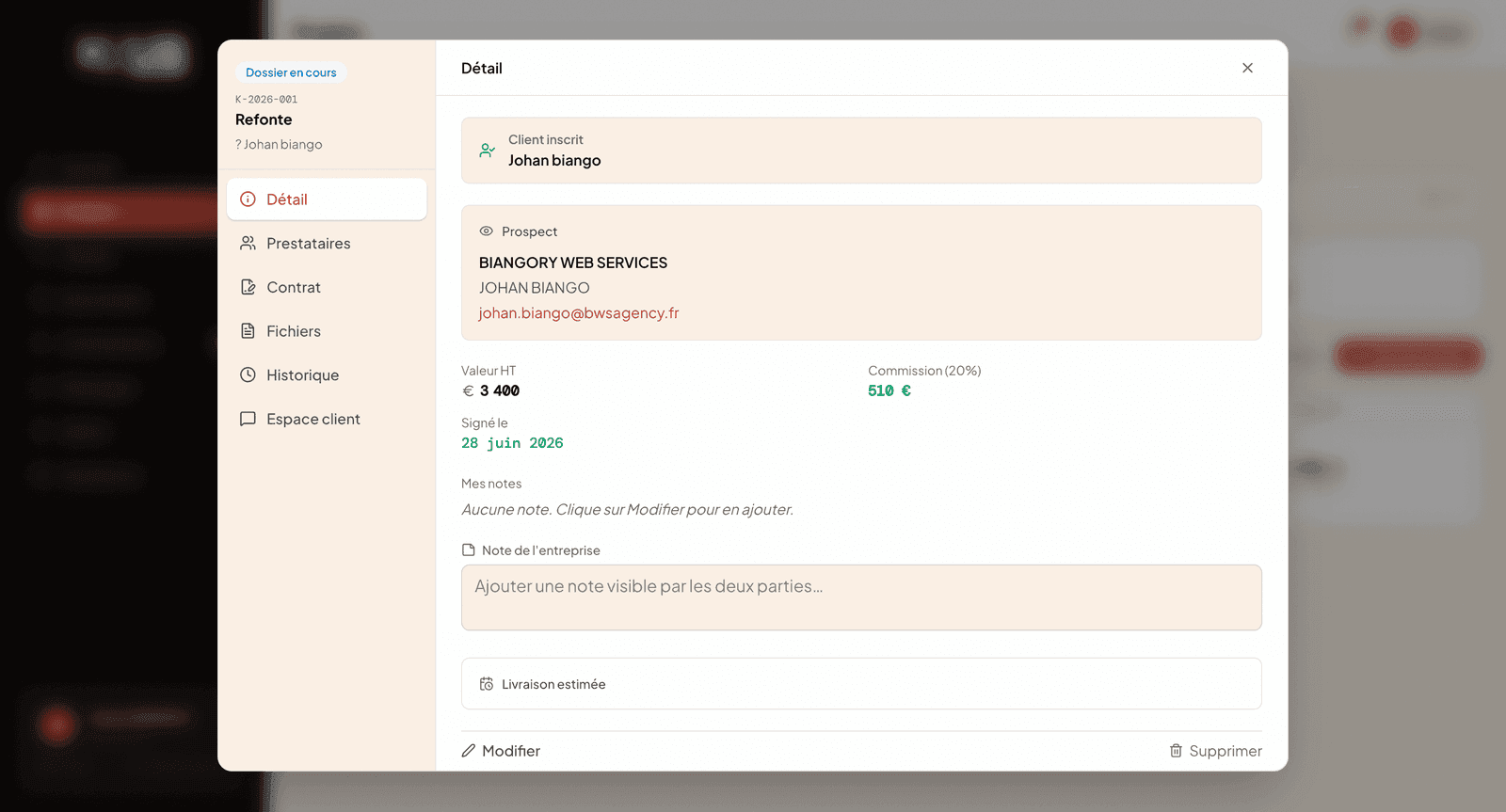Open the Détail tab
Image resolution: width=1506 pixels, height=812 pixels.
tap(327, 199)
